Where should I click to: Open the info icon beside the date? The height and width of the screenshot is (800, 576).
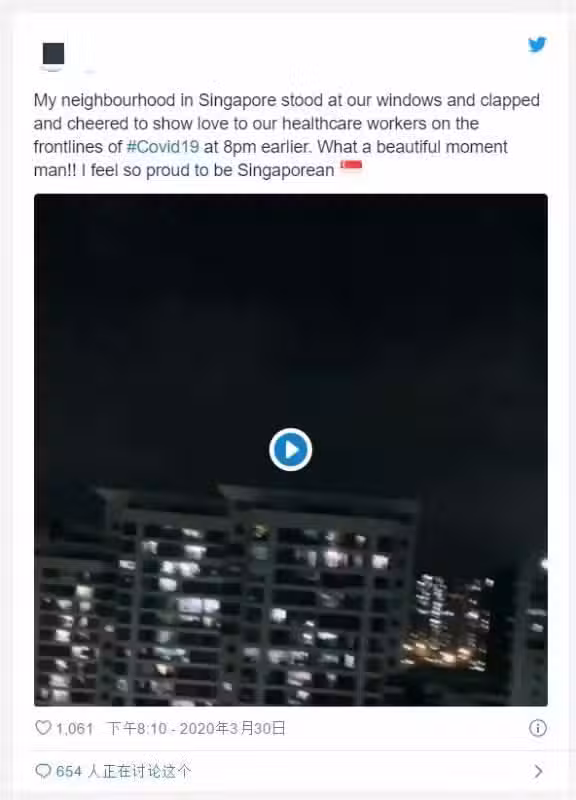(x=537, y=728)
